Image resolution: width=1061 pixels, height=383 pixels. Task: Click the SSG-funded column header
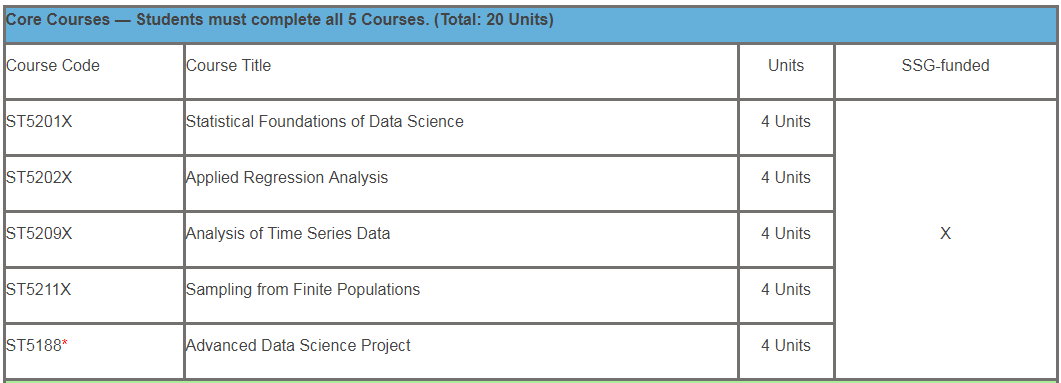tap(945, 66)
